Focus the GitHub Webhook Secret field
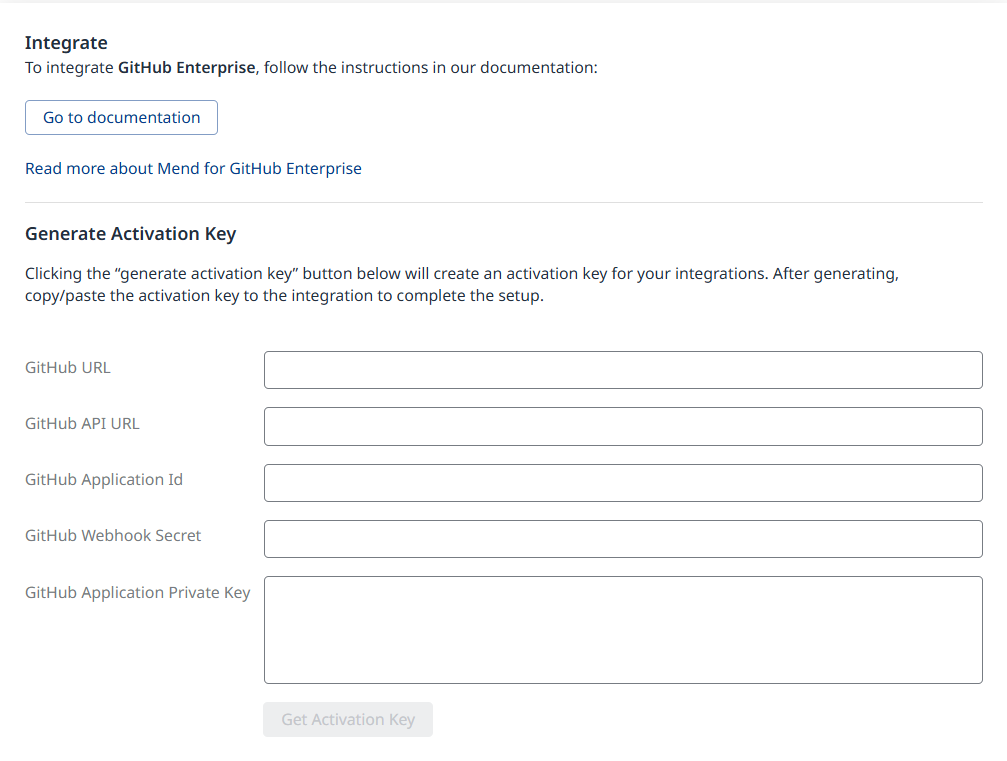Screen dimensions: 1007x761 tap(622, 538)
